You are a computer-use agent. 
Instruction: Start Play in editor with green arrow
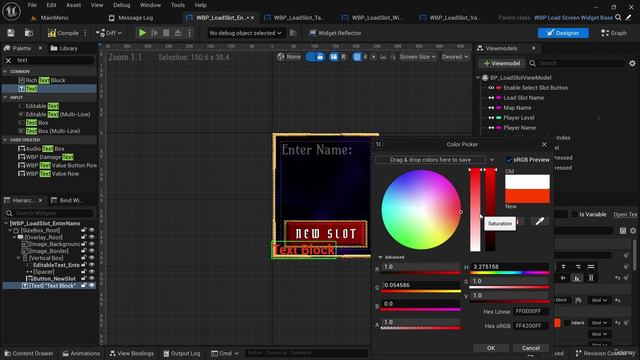[142, 33]
